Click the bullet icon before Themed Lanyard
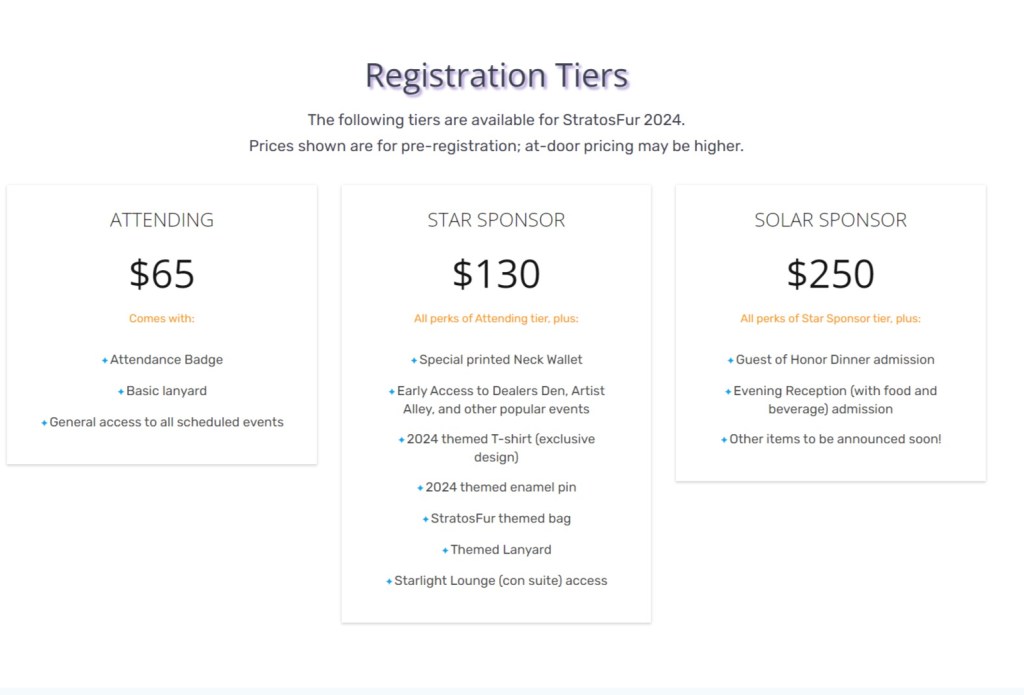Screen dimensions: 1024x695 (x=445, y=551)
